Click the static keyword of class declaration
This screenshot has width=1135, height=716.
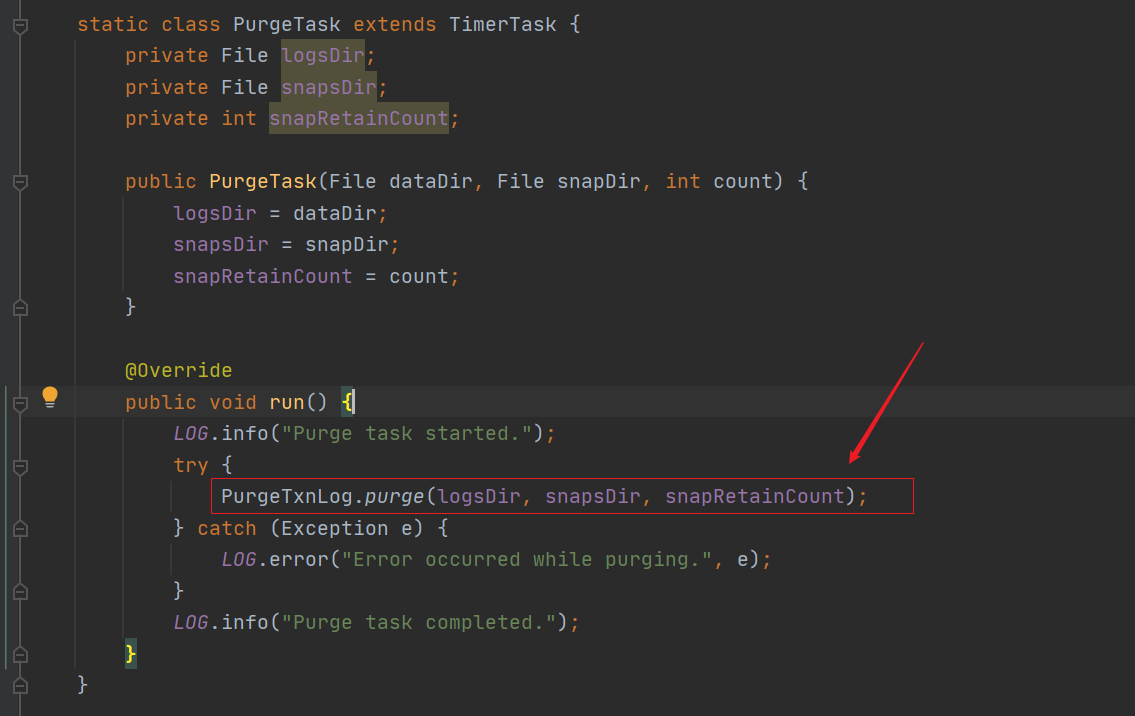[x=113, y=25]
